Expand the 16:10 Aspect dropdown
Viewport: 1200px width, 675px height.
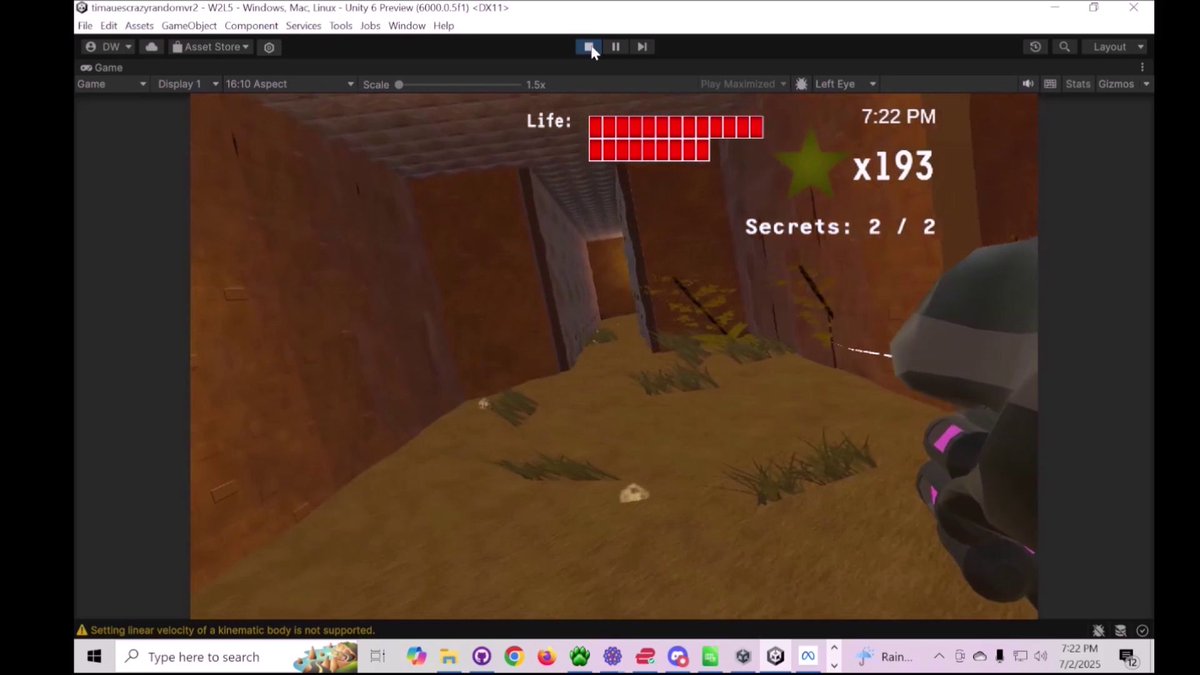[288, 83]
